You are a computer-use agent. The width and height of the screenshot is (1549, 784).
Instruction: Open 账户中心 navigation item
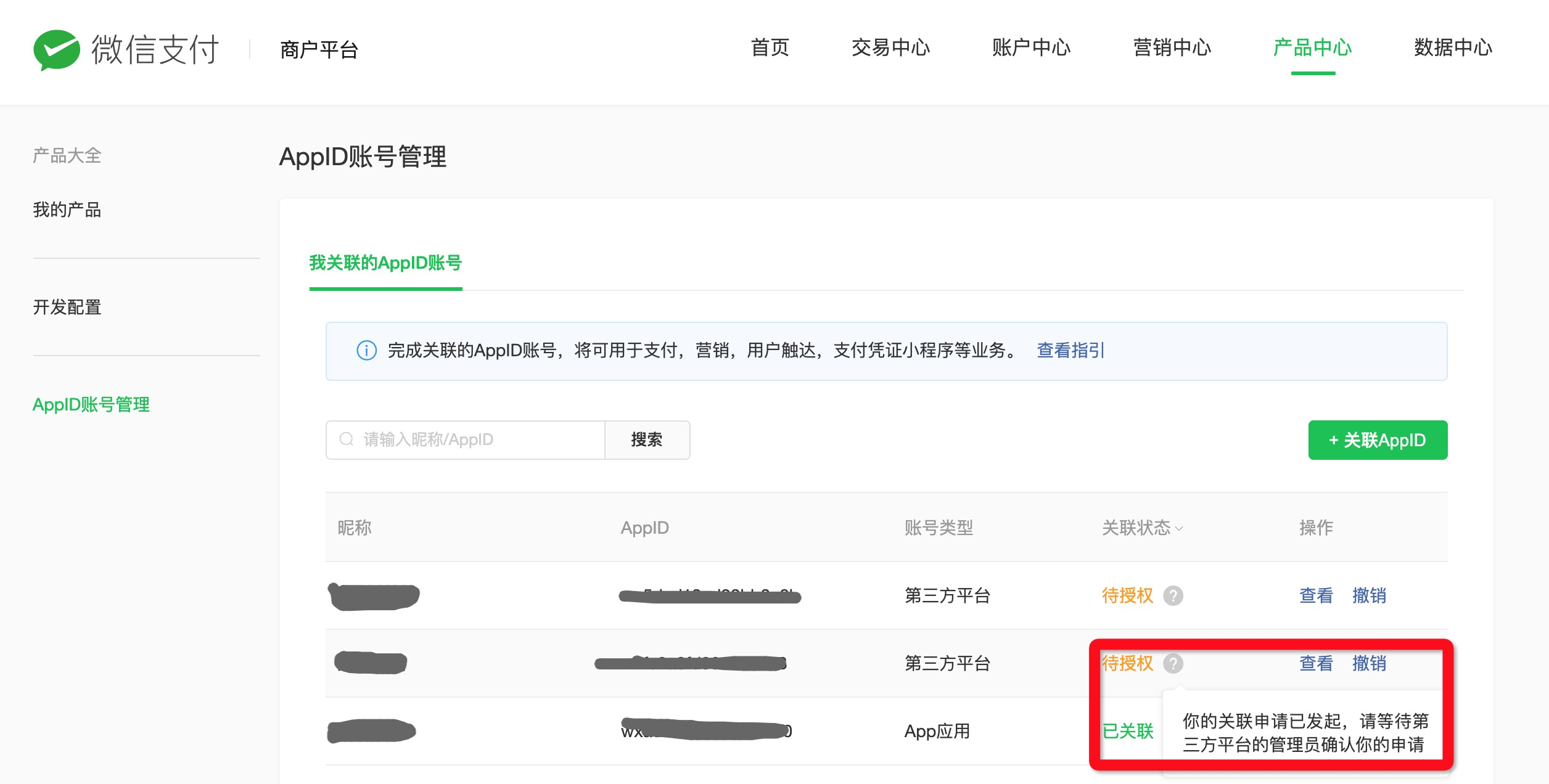pos(1031,48)
